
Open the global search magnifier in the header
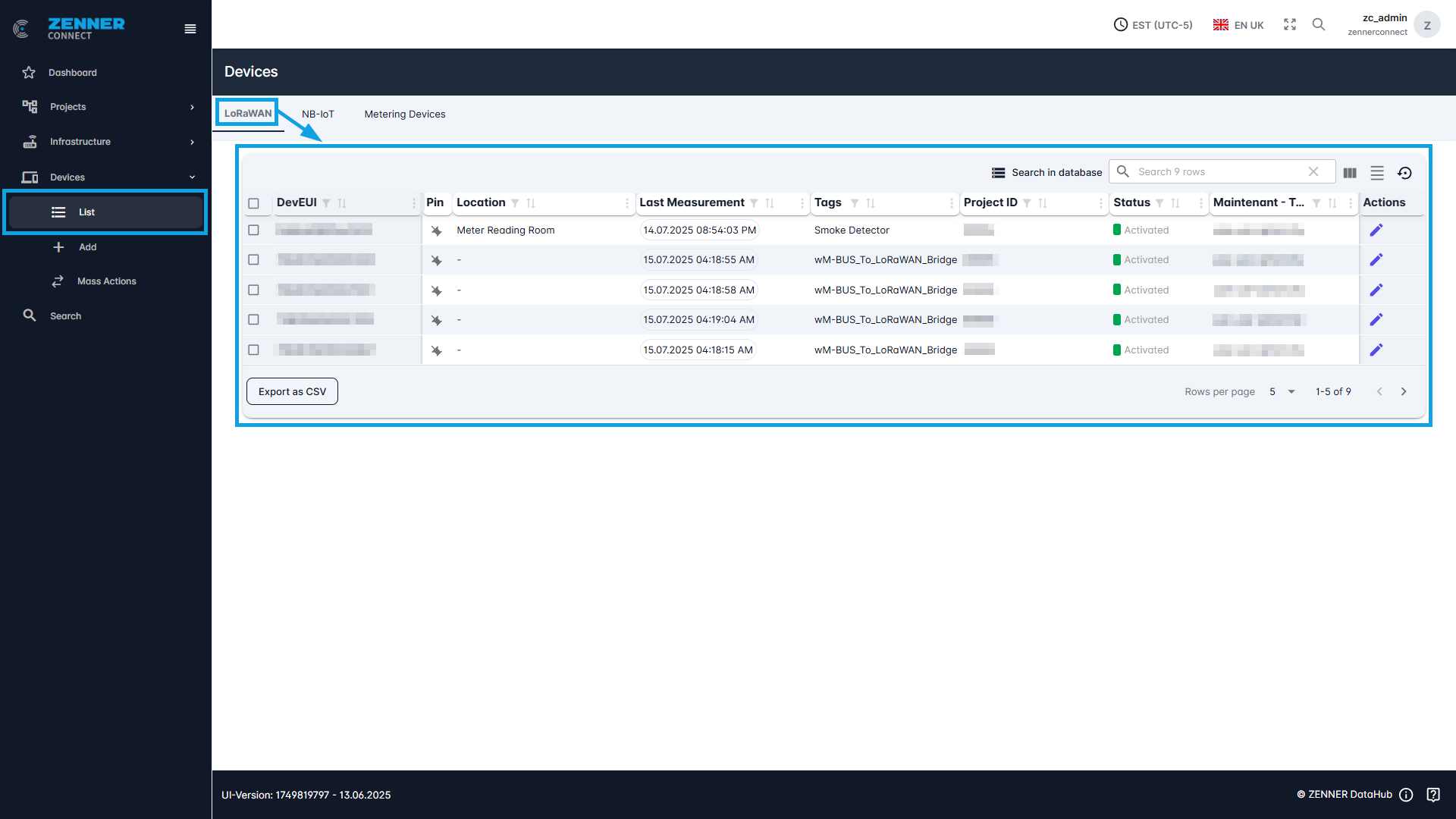[1319, 24]
